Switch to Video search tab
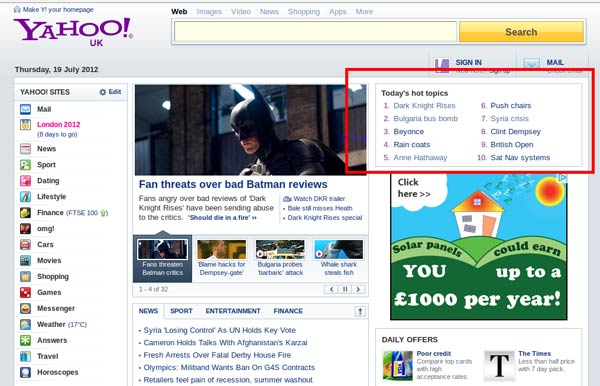 click(241, 12)
